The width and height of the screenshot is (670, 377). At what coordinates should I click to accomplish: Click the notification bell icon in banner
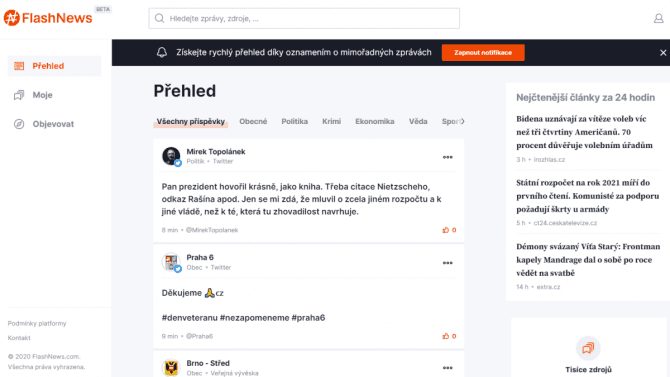pyautogui.click(x=162, y=52)
